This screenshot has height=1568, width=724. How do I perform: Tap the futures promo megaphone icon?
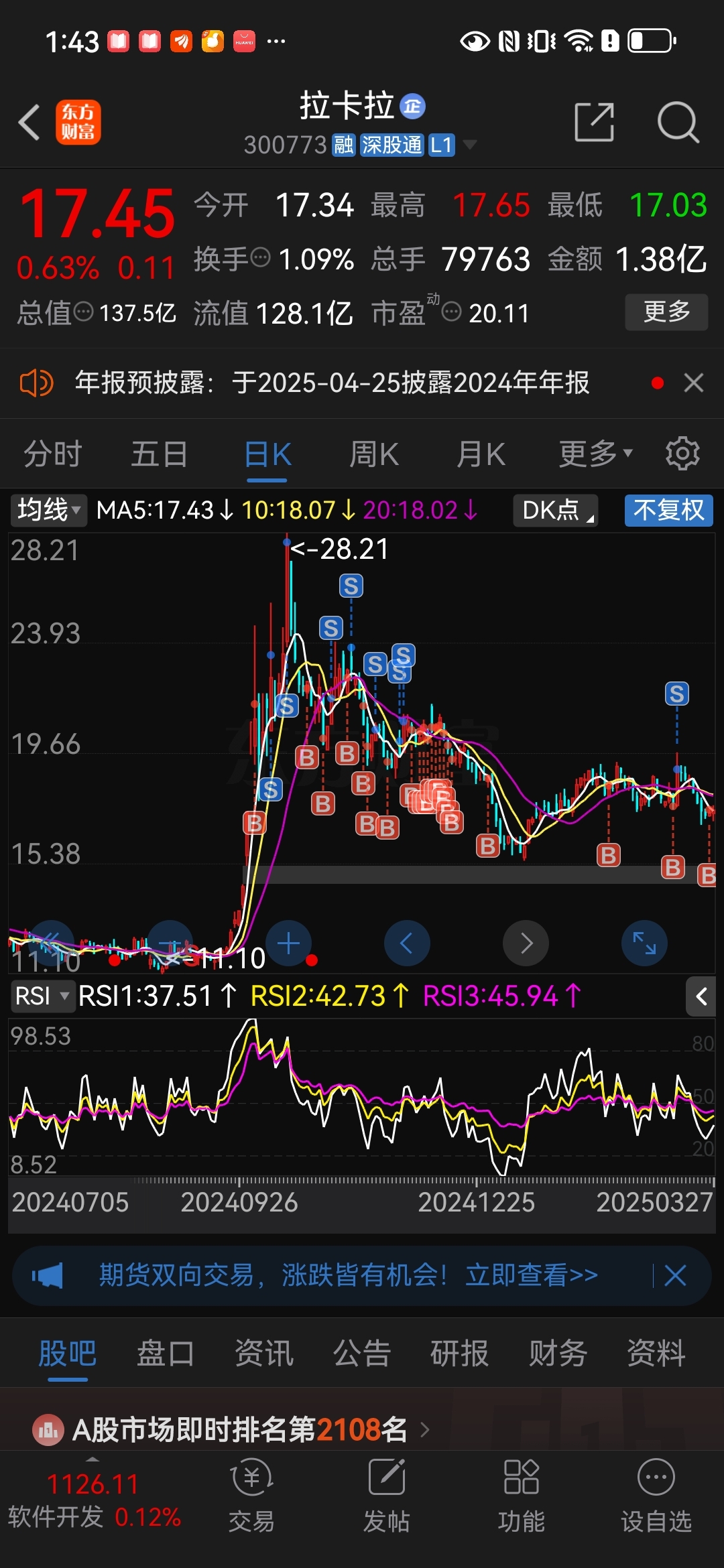point(48,1275)
